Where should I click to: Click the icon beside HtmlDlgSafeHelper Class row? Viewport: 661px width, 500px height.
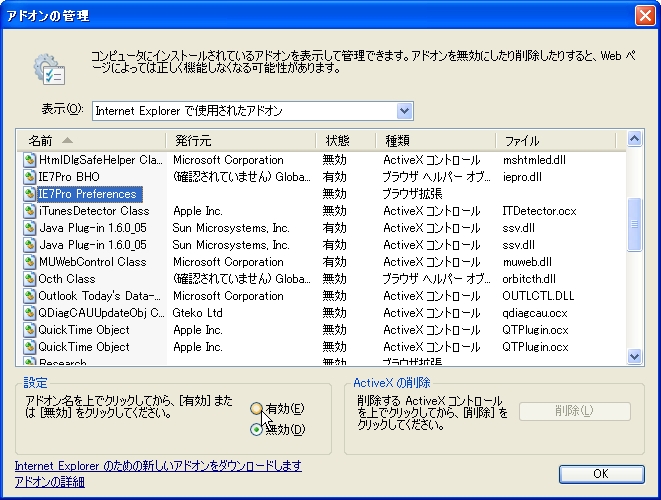tap(29, 160)
